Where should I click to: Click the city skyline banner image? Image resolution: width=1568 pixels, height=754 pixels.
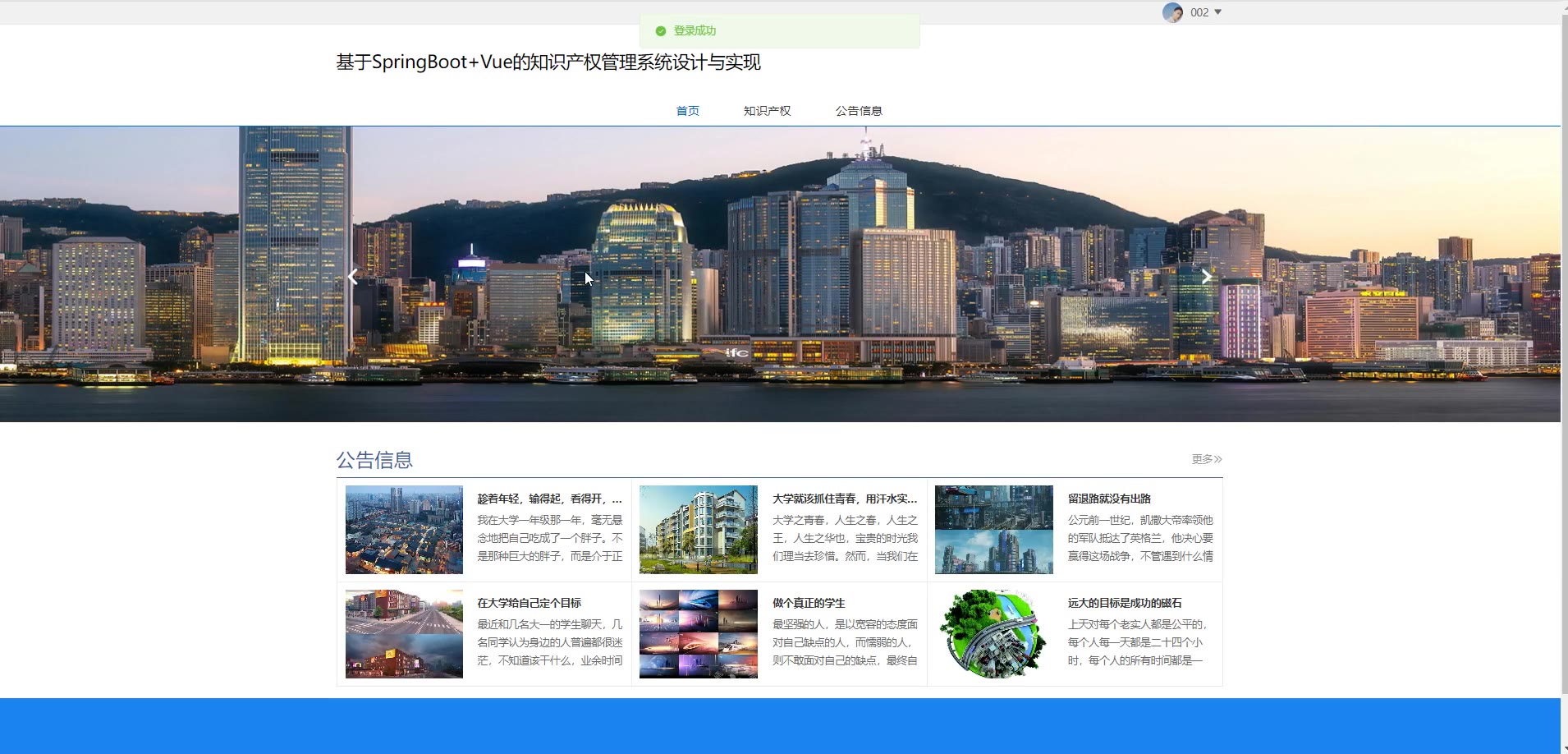click(x=780, y=274)
